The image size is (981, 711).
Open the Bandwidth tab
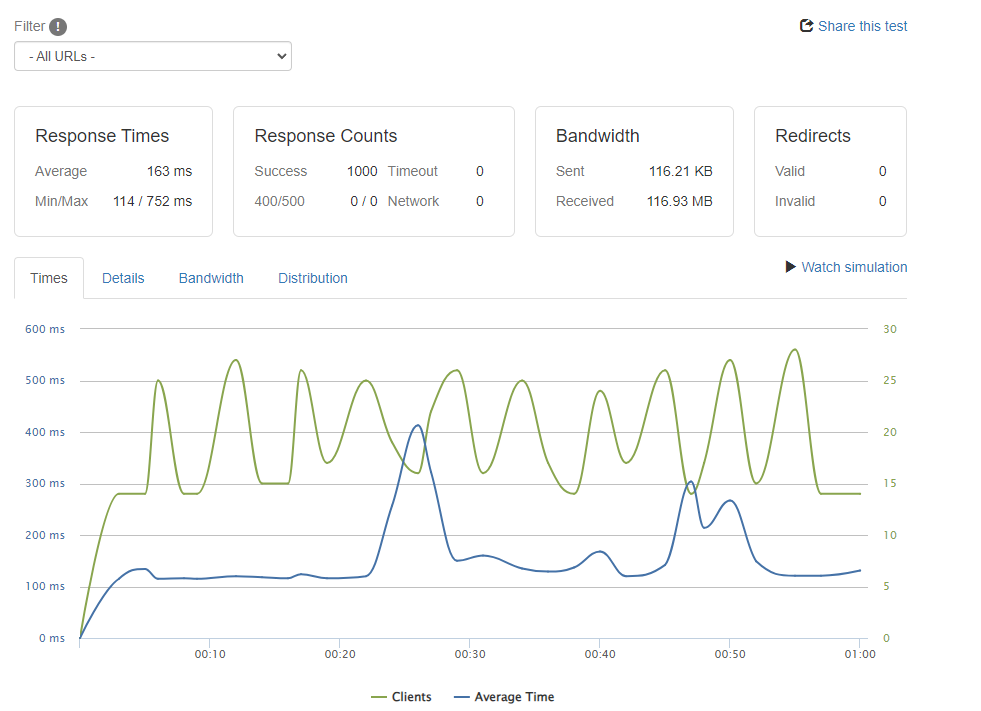[211, 278]
